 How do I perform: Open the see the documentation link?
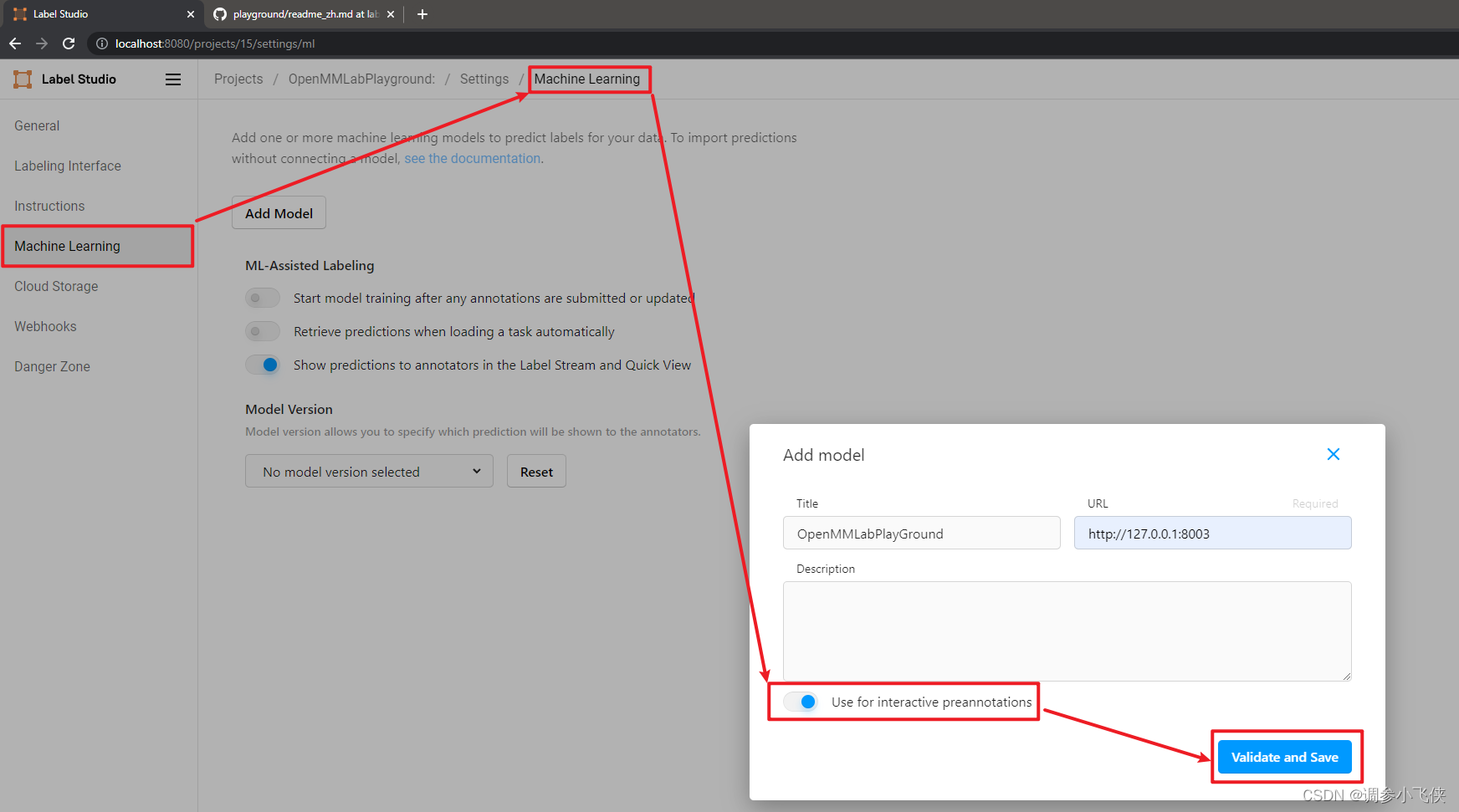[473, 159]
